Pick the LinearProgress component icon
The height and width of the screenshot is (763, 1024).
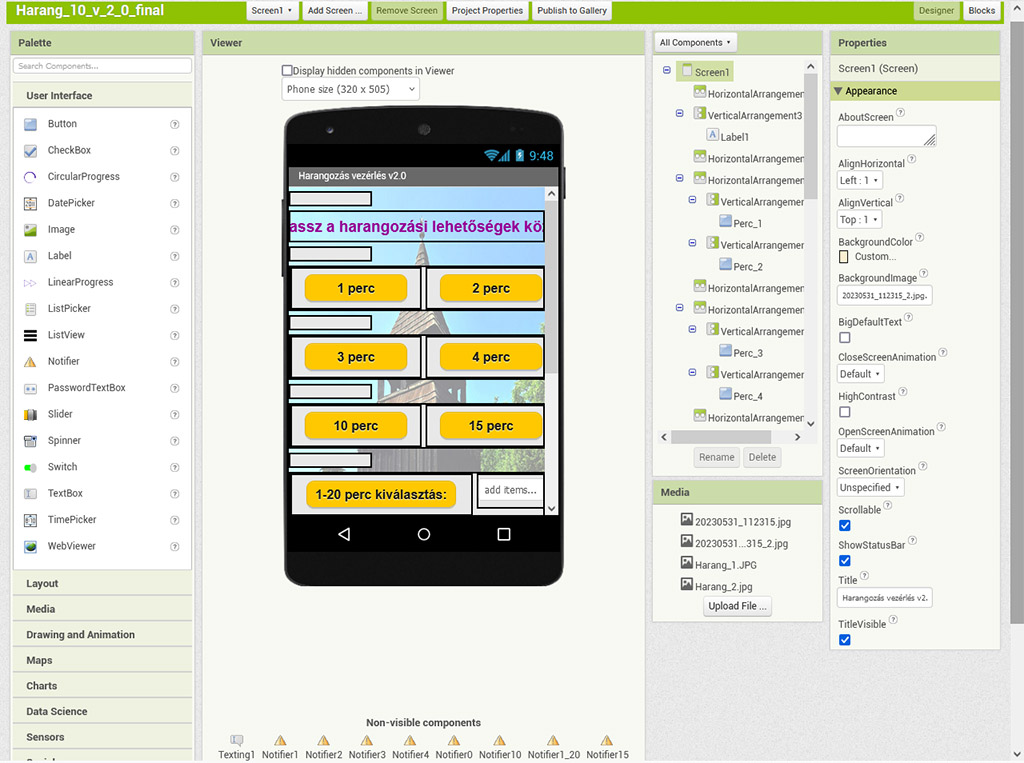[30, 283]
